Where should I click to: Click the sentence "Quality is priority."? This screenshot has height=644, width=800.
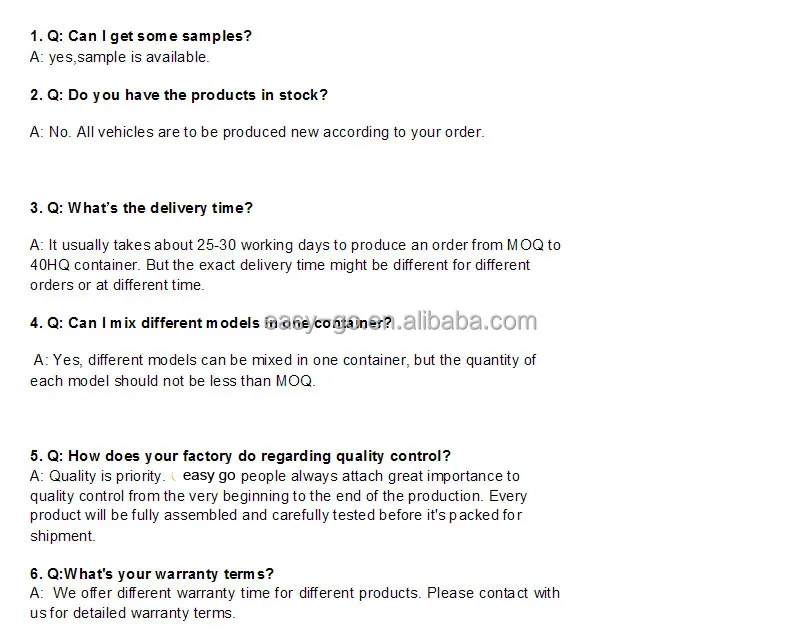97,476
